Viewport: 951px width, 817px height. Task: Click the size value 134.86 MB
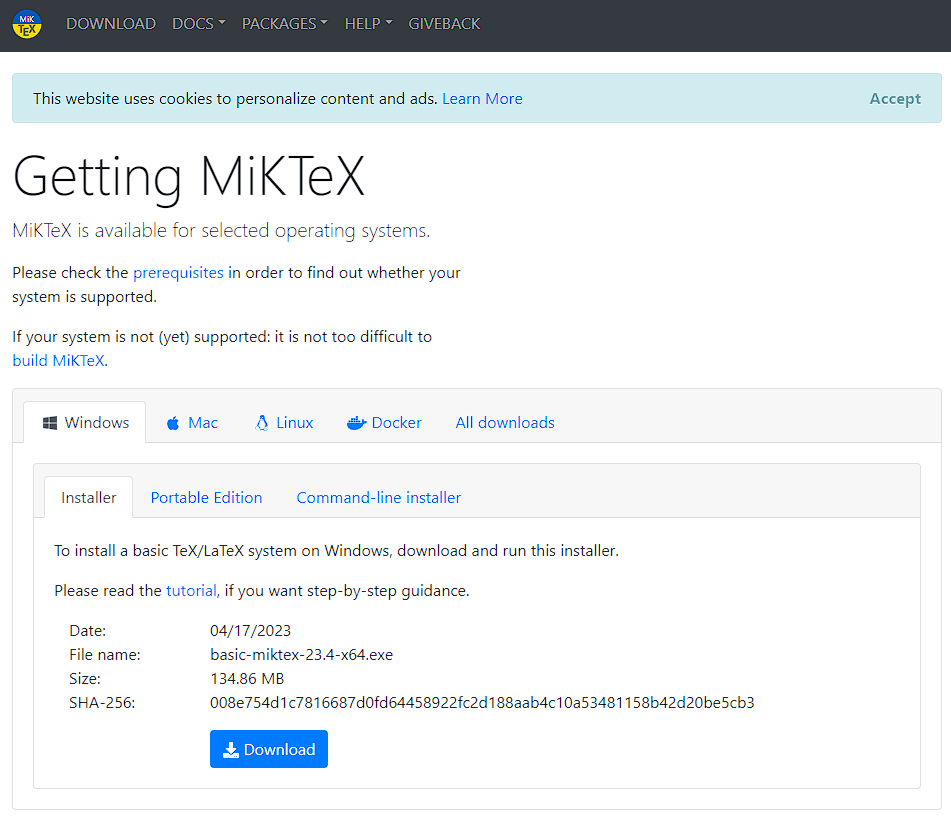247,679
